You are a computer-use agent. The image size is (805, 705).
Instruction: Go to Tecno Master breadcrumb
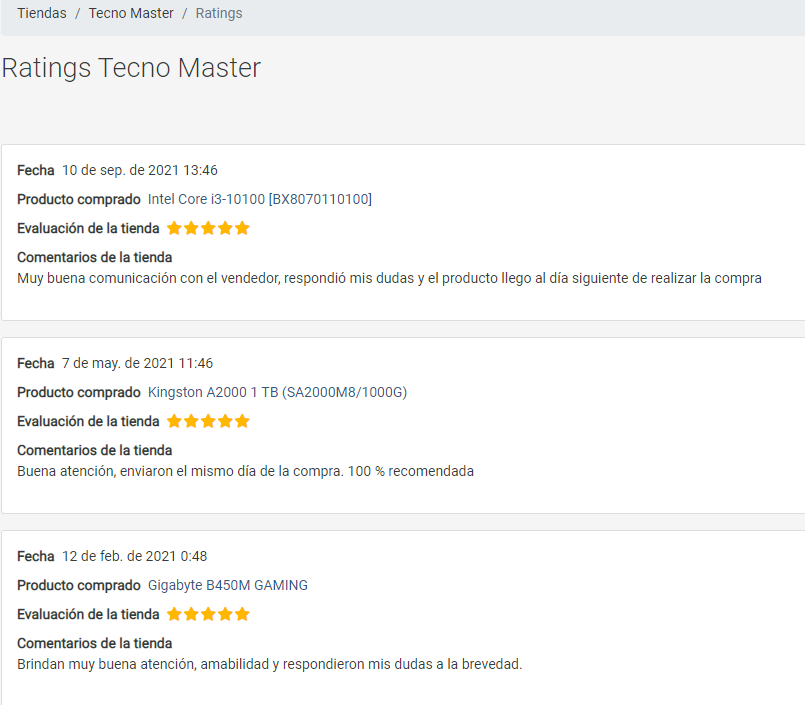[131, 13]
